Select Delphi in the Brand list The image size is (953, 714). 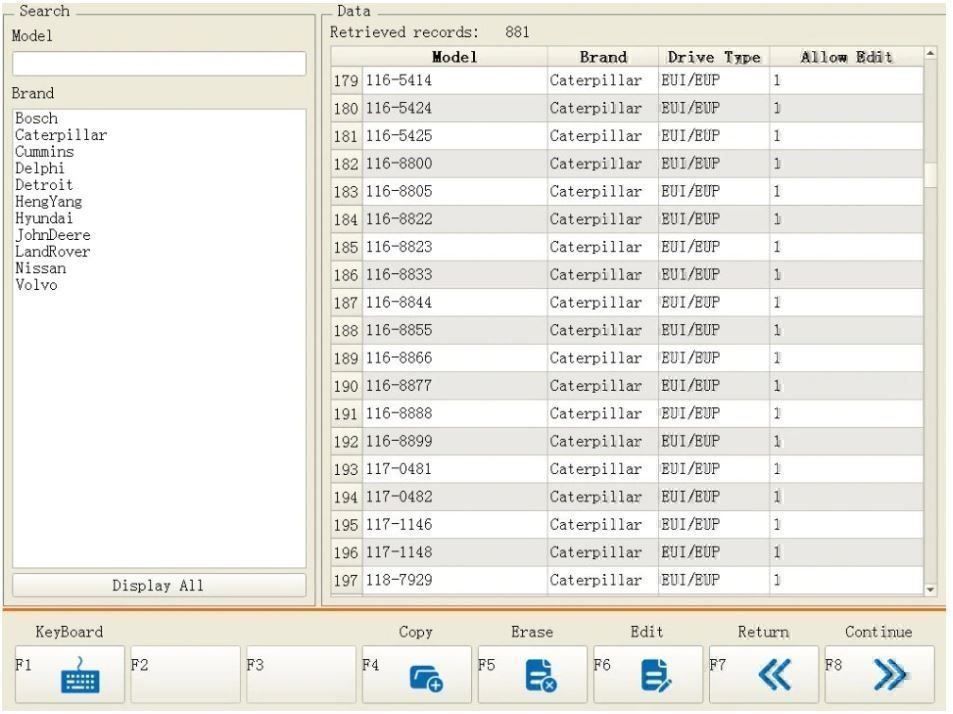coord(40,168)
